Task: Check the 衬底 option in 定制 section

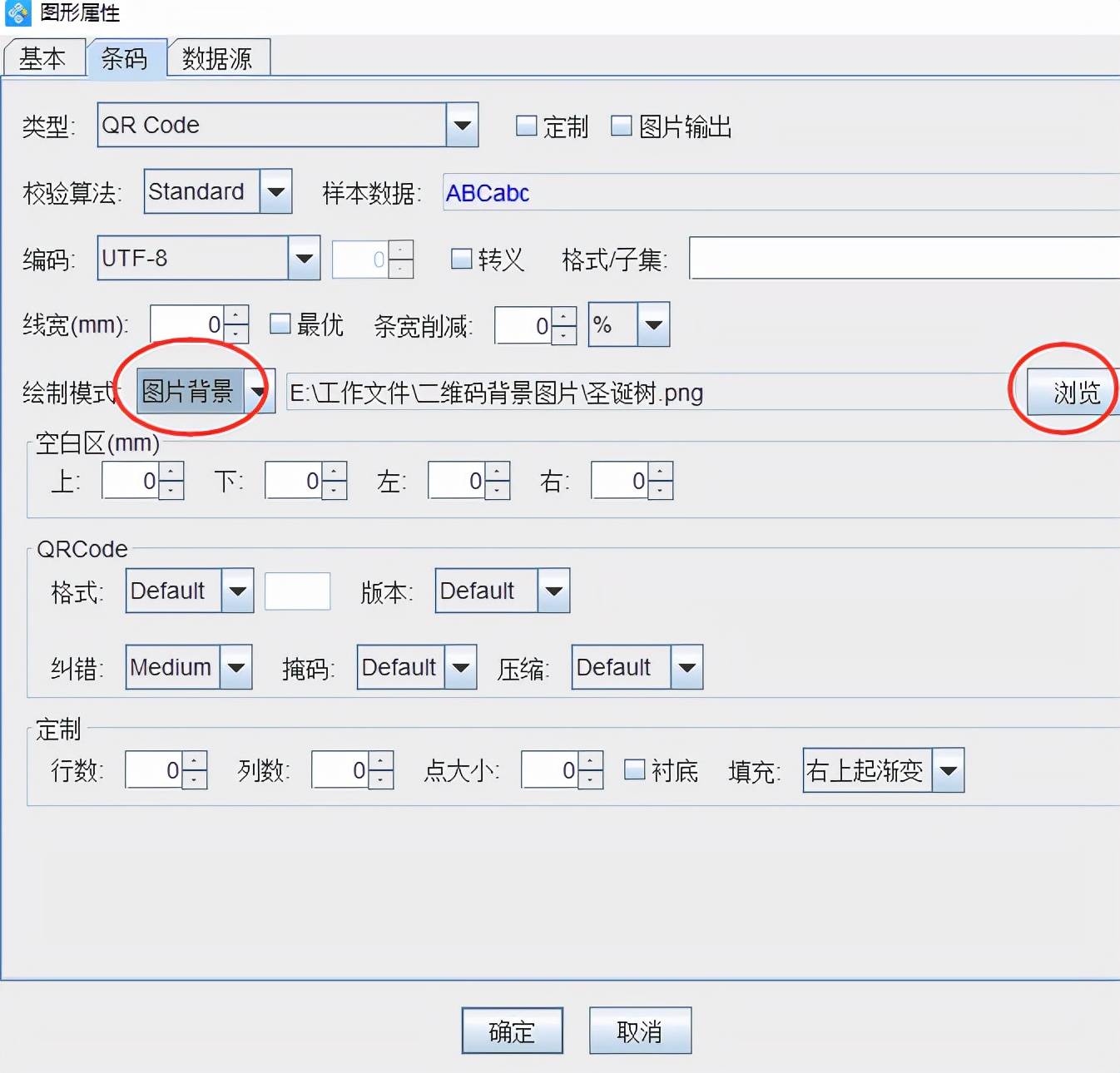Action: pyautogui.click(x=635, y=771)
